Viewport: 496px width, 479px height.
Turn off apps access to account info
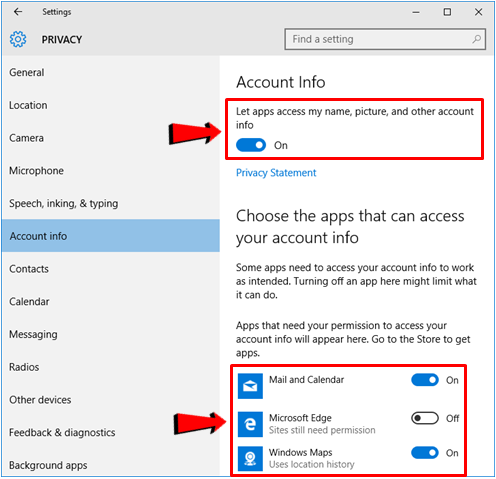coord(251,145)
